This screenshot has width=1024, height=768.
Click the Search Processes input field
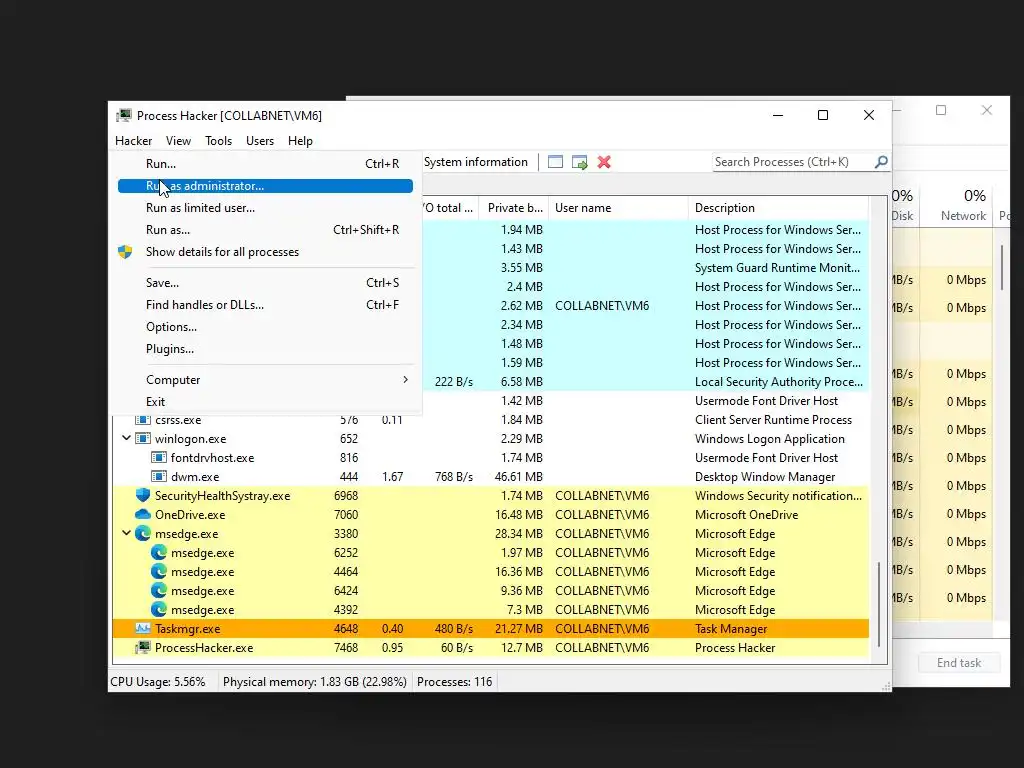[x=793, y=162]
